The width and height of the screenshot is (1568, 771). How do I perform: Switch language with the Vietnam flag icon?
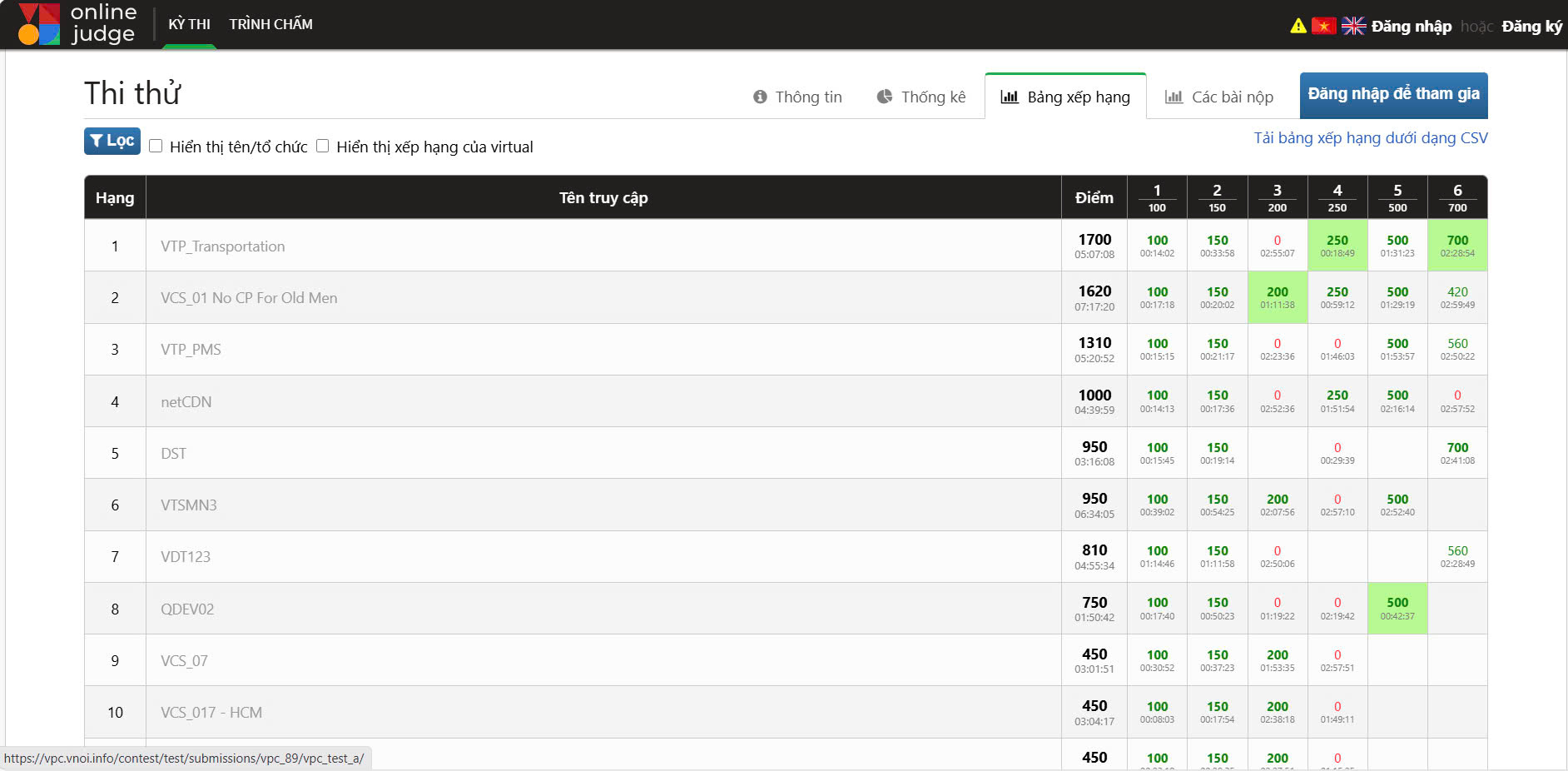coord(1323,26)
